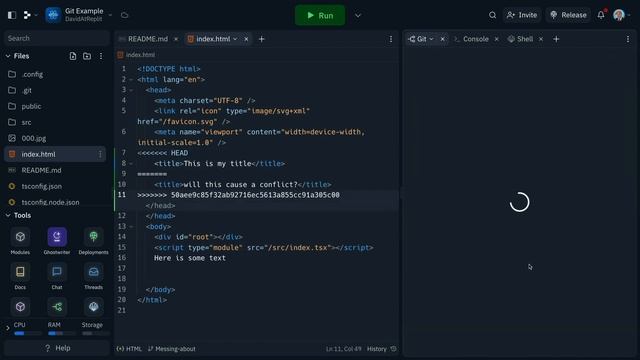This screenshot has height=360, width=640.
Task: Click the cloud sync status icon
Action: [124, 15]
